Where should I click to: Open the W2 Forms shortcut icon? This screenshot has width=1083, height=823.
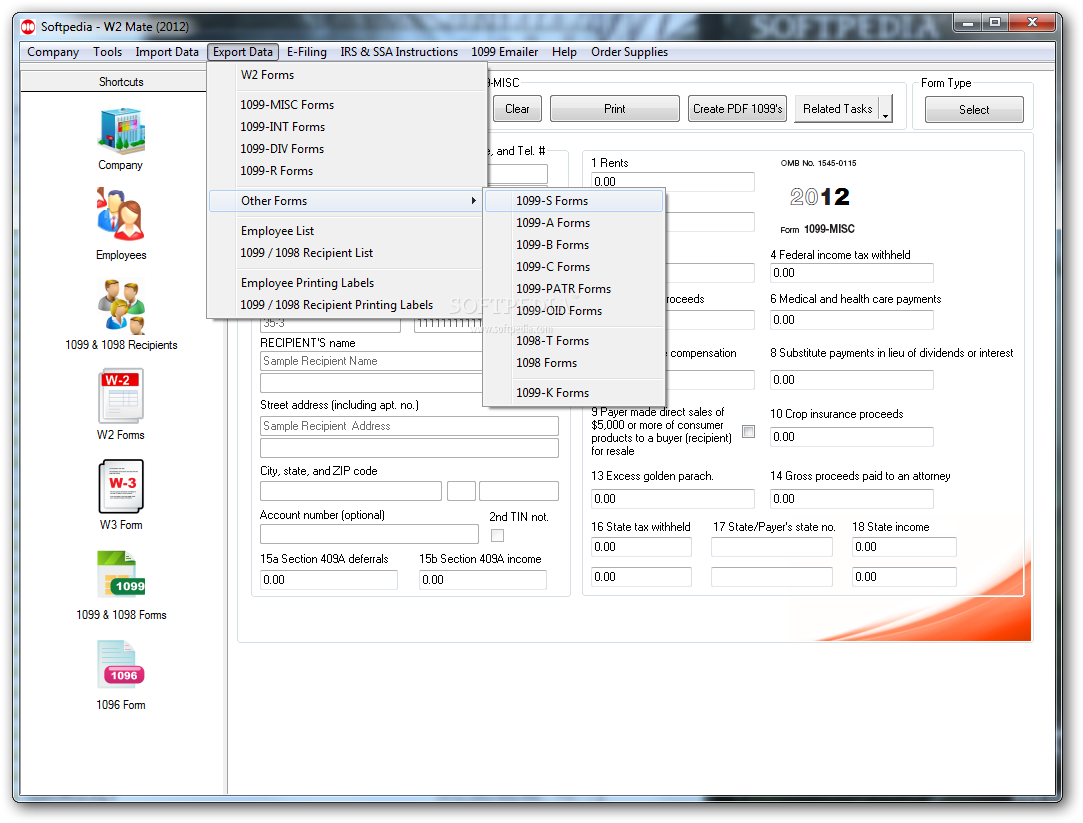pyautogui.click(x=121, y=396)
